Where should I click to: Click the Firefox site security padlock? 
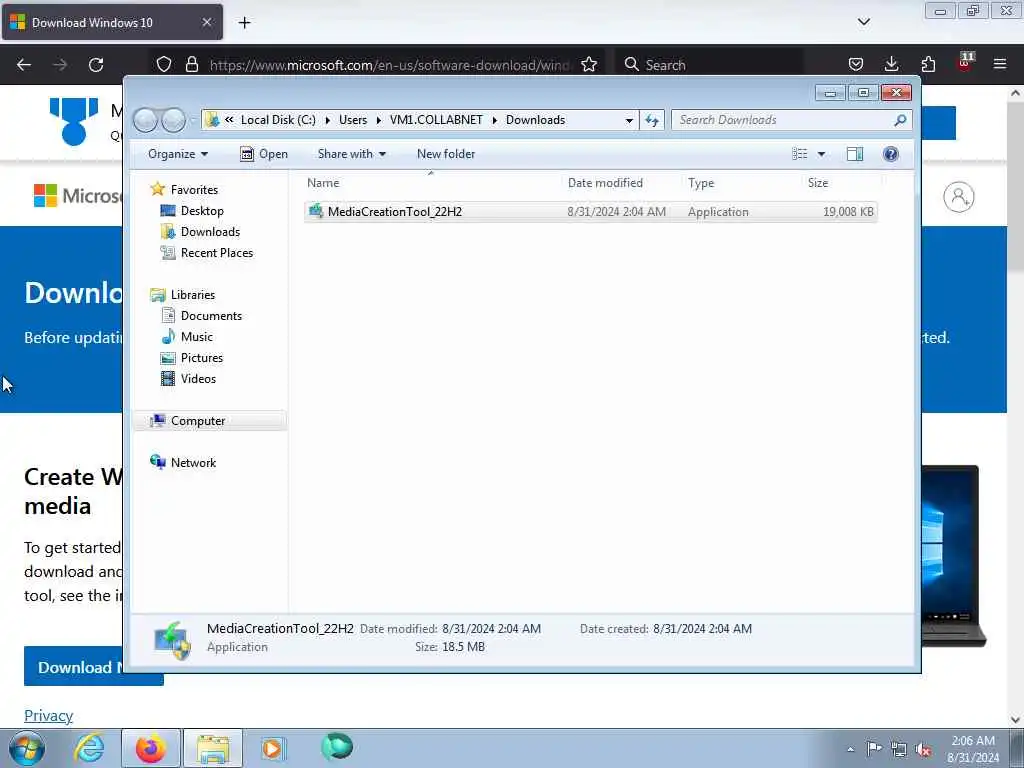point(191,65)
